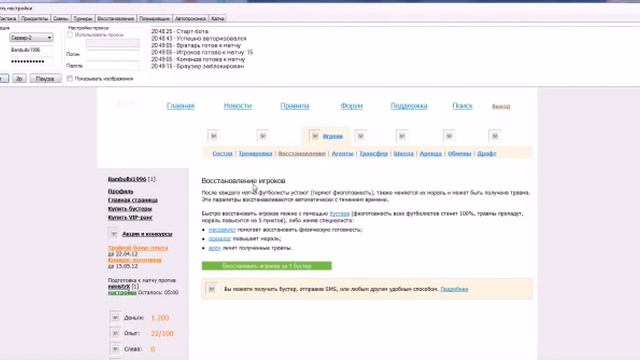Open the Турниры tab
Viewport: 640px width, 360px height.
[83, 18]
